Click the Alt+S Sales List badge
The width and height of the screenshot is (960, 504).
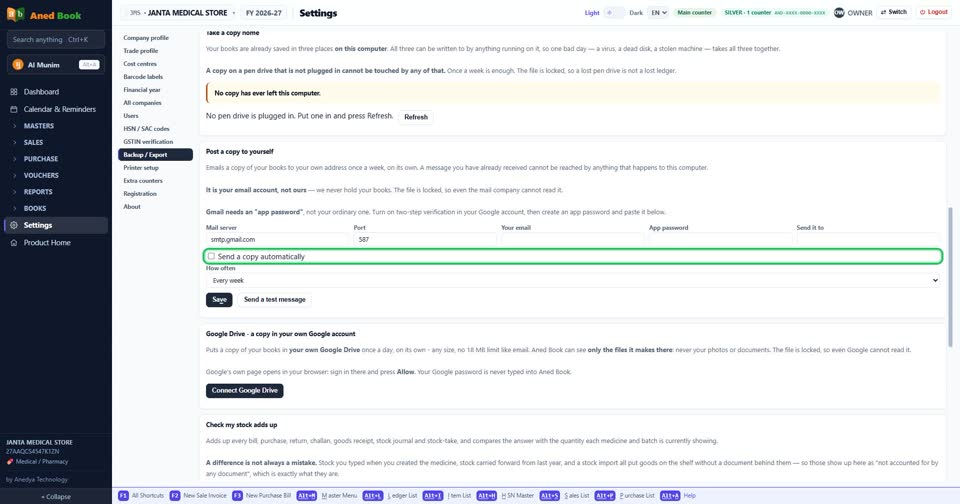pos(549,495)
